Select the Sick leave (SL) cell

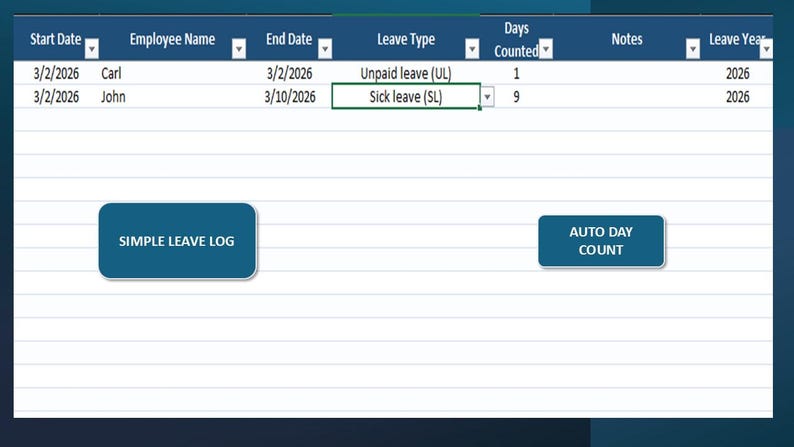pyautogui.click(x=406, y=96)
